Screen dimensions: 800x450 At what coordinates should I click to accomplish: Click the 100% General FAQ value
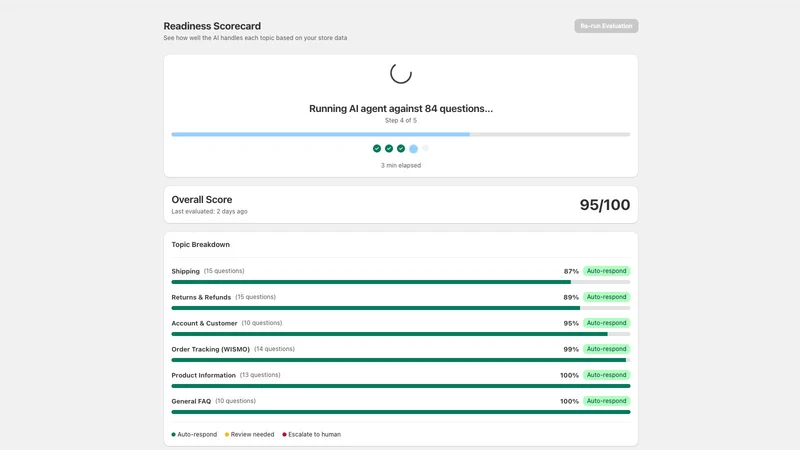(569, 402)
